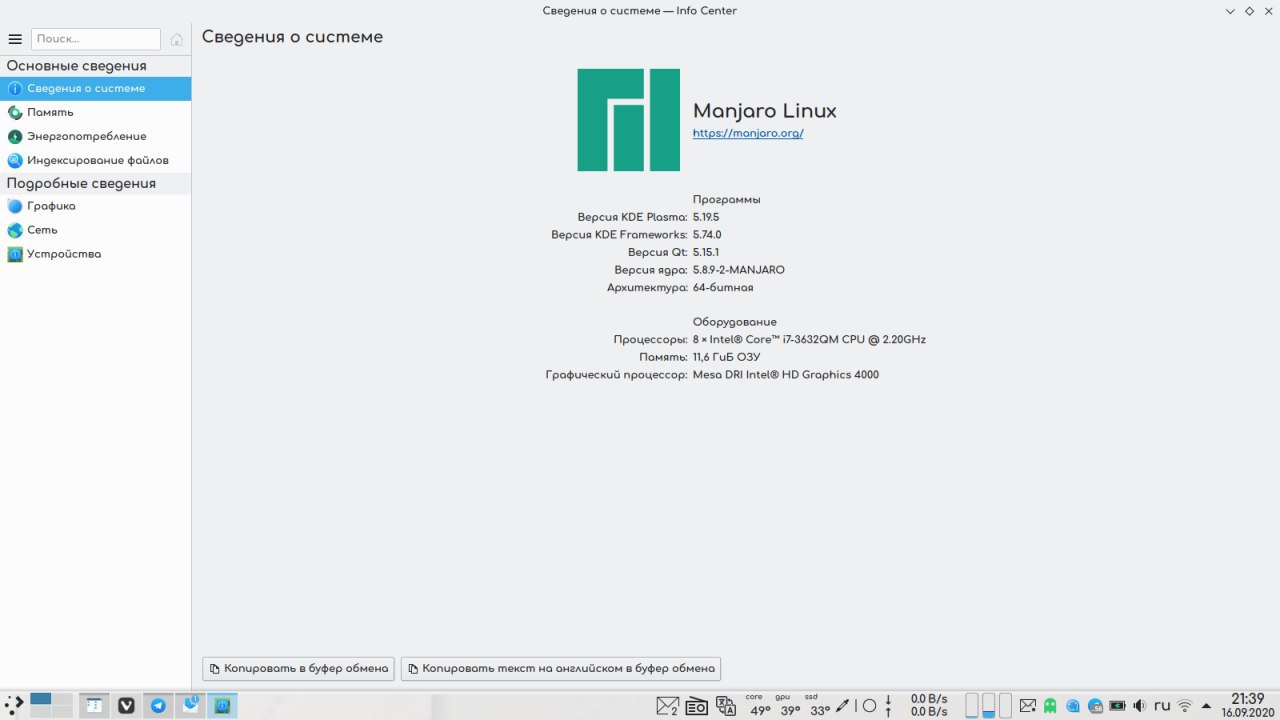1280x720 pixels.
Task: Open Энергопотребление section
Action: click(x=95, y=136)
